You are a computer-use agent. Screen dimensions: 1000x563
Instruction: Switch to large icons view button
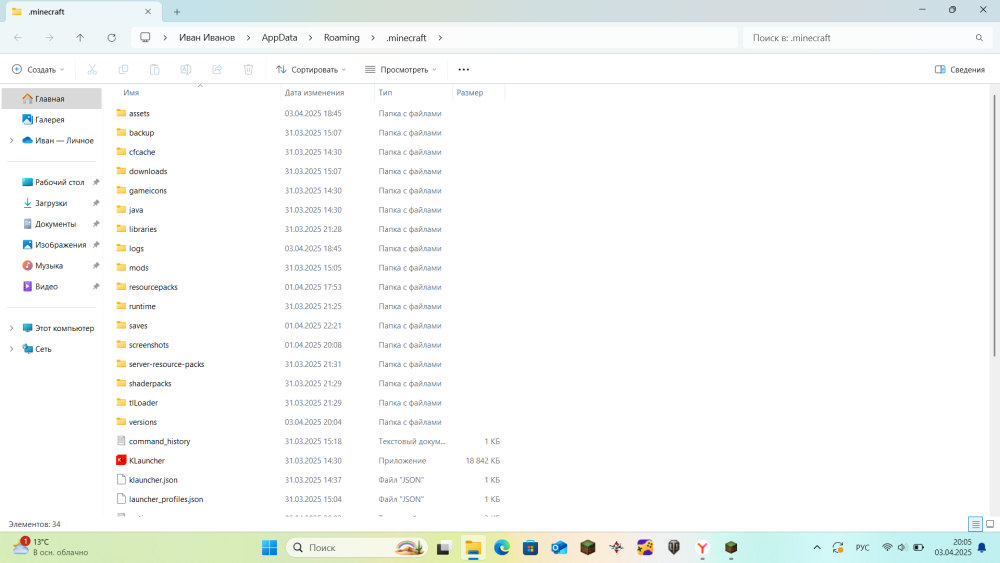tap(990, 524)
